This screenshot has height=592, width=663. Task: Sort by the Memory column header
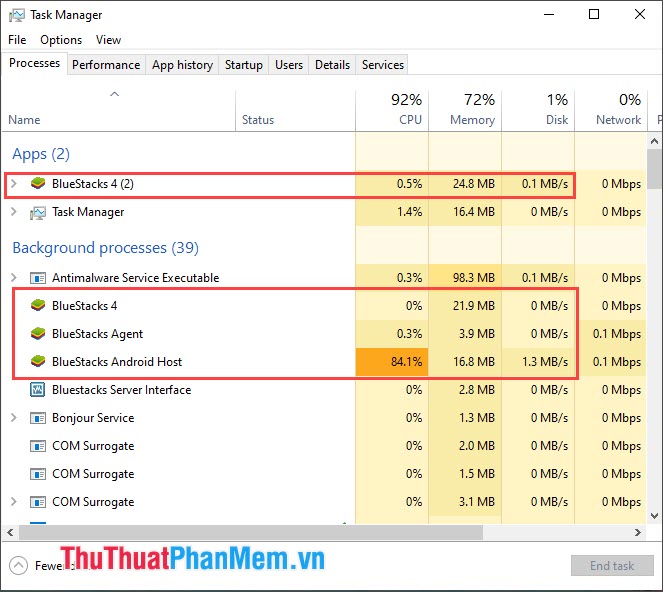465,110
